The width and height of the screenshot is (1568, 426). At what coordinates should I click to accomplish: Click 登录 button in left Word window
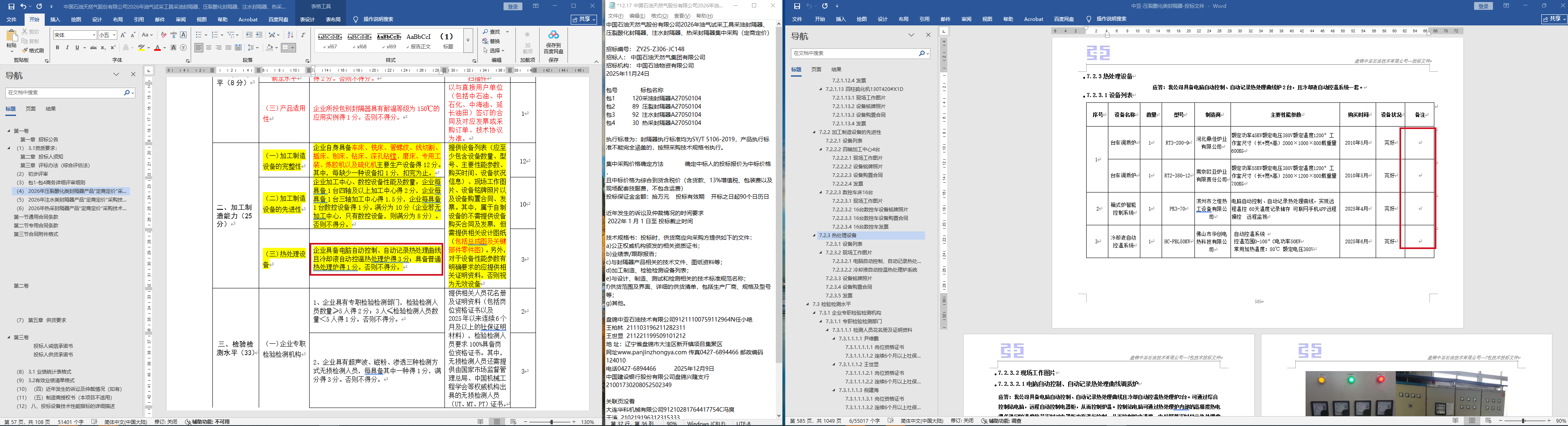click(x=513, y=7)
